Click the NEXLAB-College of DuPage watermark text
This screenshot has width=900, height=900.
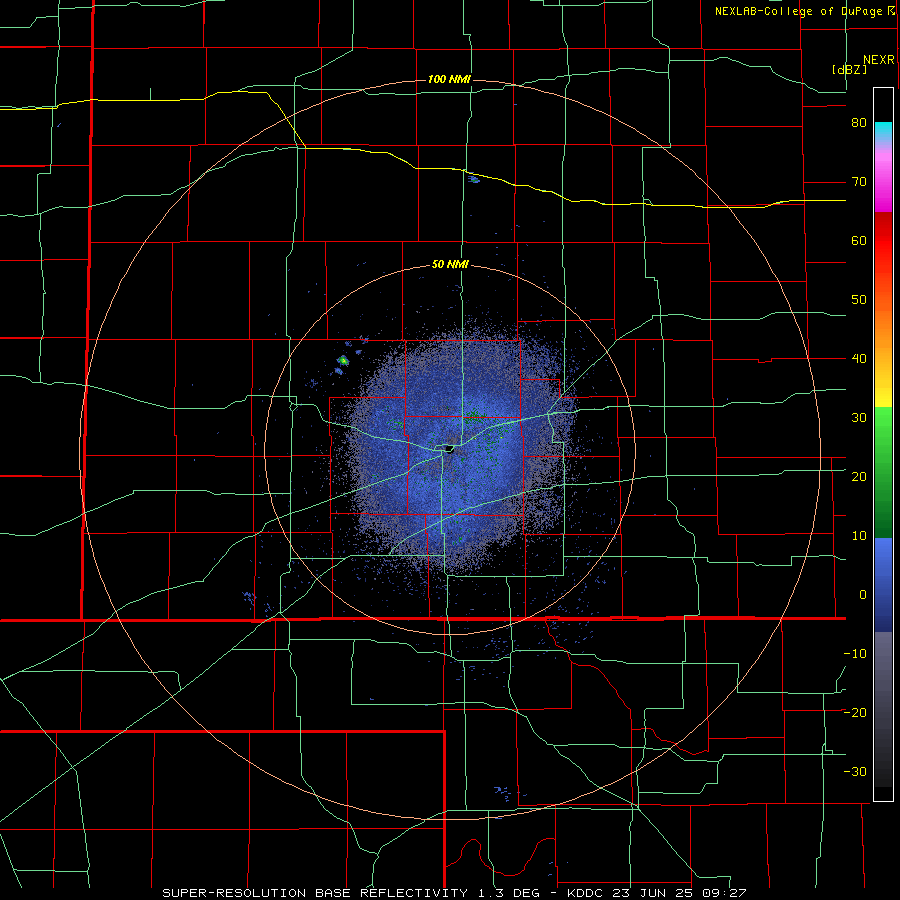(x=804, y=11)
